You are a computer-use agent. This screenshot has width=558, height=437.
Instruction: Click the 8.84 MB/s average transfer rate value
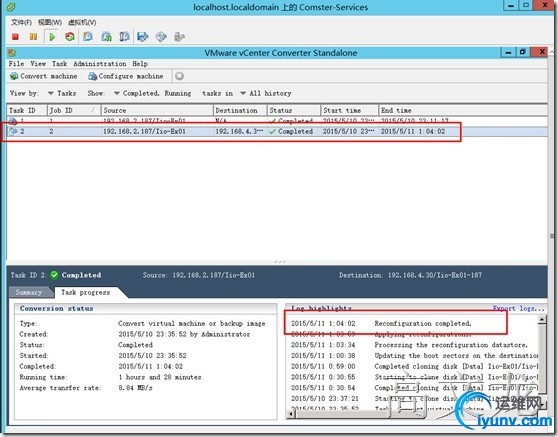click(135, 388)
